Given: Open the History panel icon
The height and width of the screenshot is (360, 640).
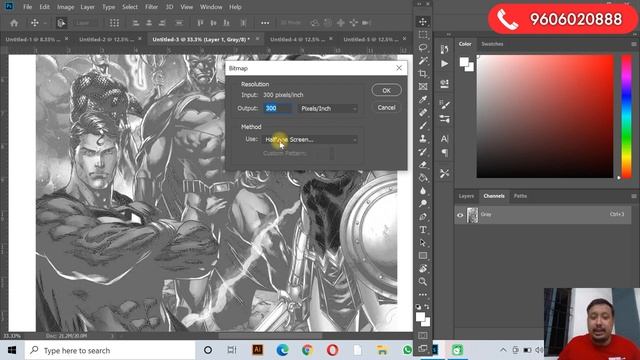Looking at the screenshot, I should coord(444,49).
